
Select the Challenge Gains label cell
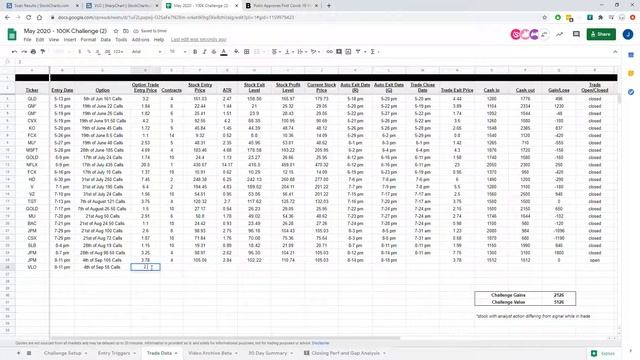click(508, 295)
